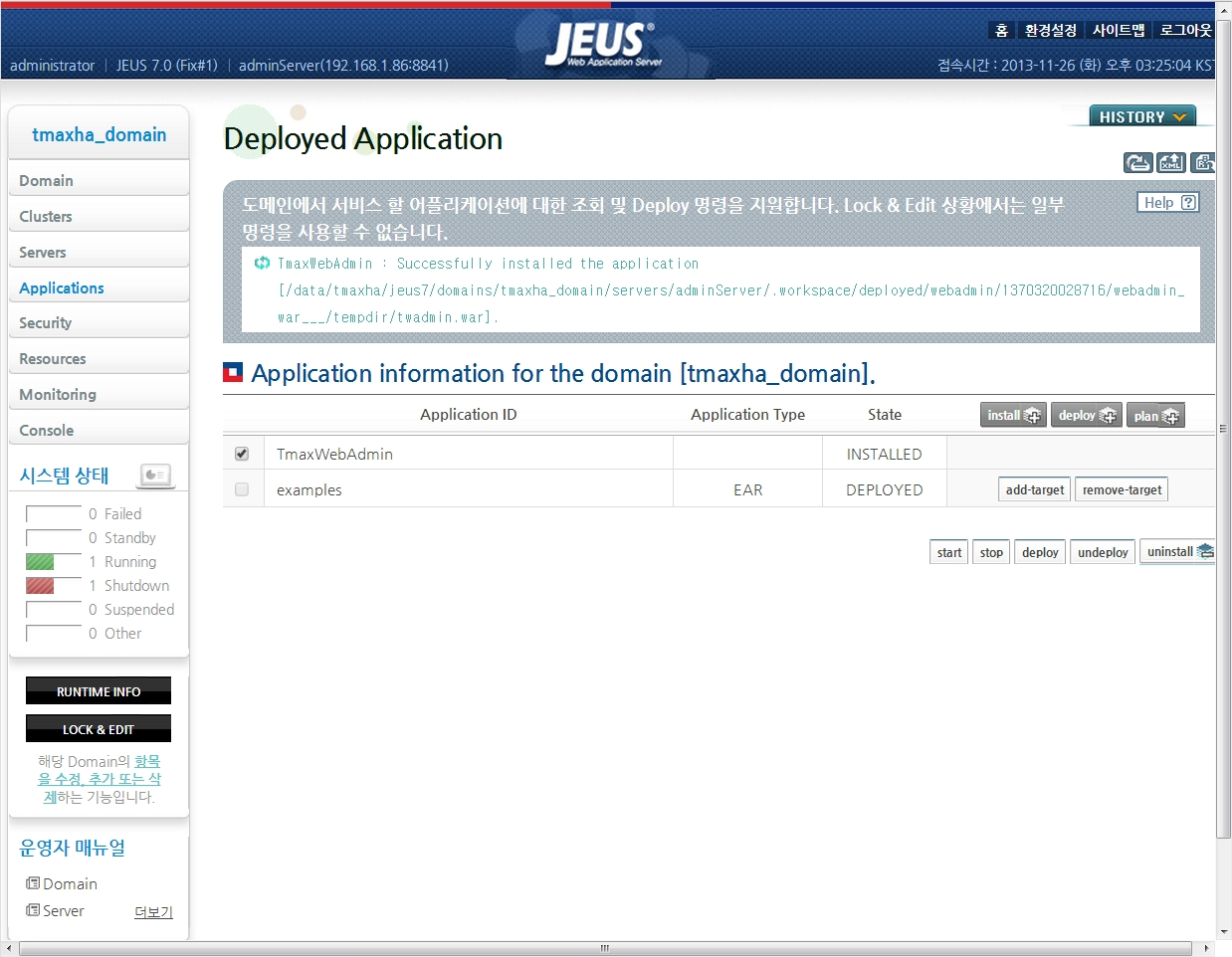Click the Domain manual icon entry
Screen dimensions: 1232x957
[62, 883]
